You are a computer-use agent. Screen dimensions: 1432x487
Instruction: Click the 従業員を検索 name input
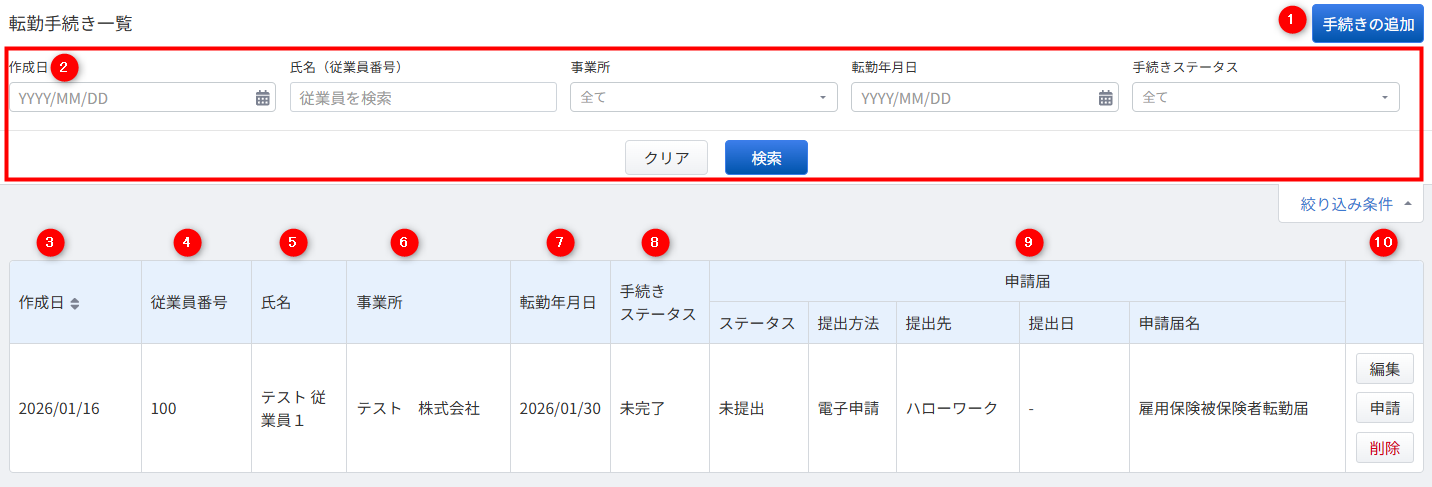(422, 98)
